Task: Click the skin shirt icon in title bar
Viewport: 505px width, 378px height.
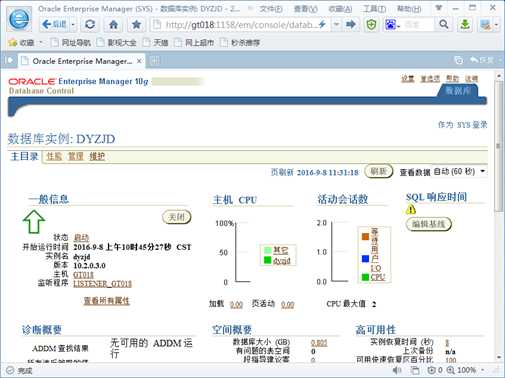Action: [x=439, y=8]
